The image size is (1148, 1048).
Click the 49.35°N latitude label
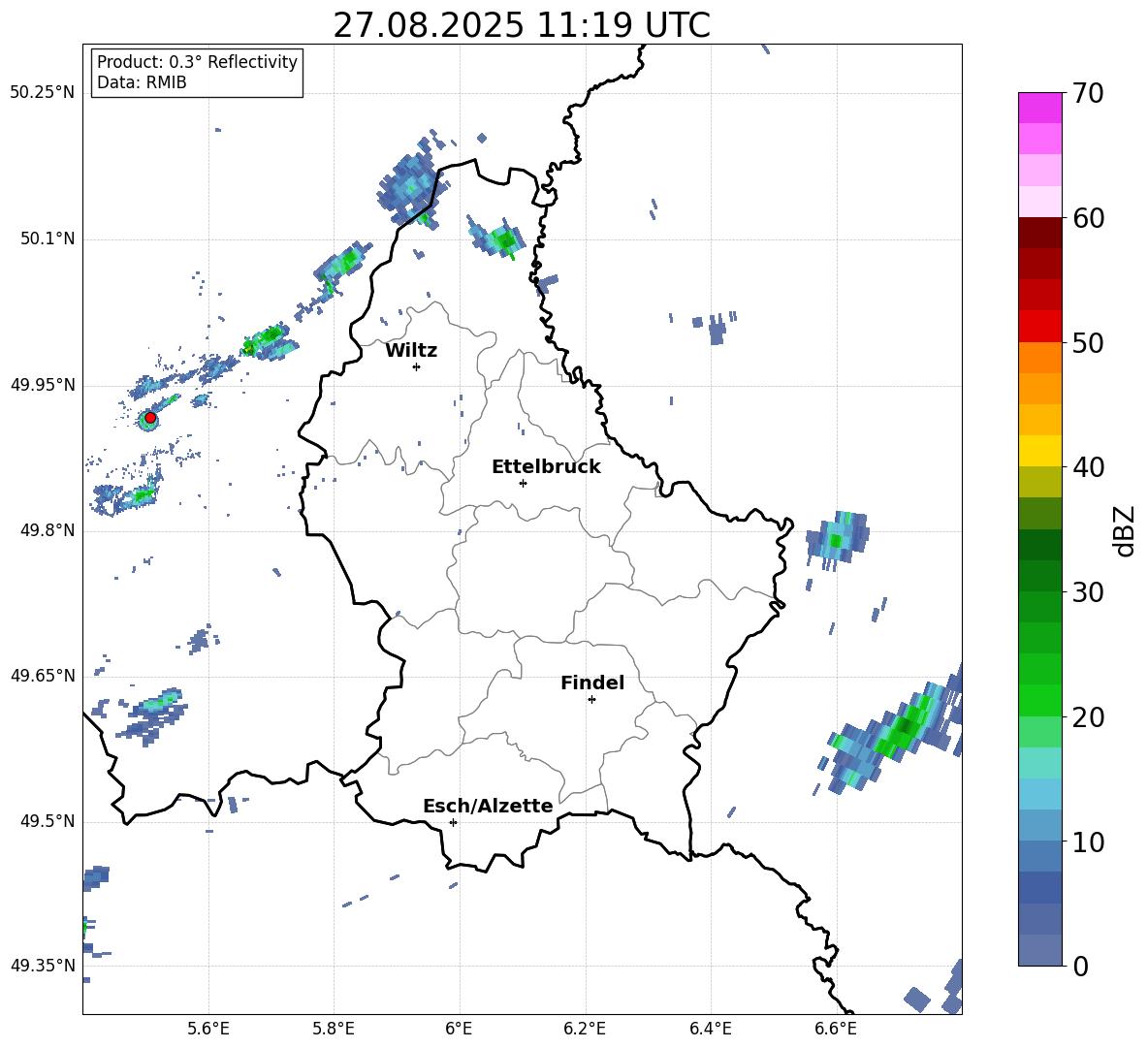43,966
